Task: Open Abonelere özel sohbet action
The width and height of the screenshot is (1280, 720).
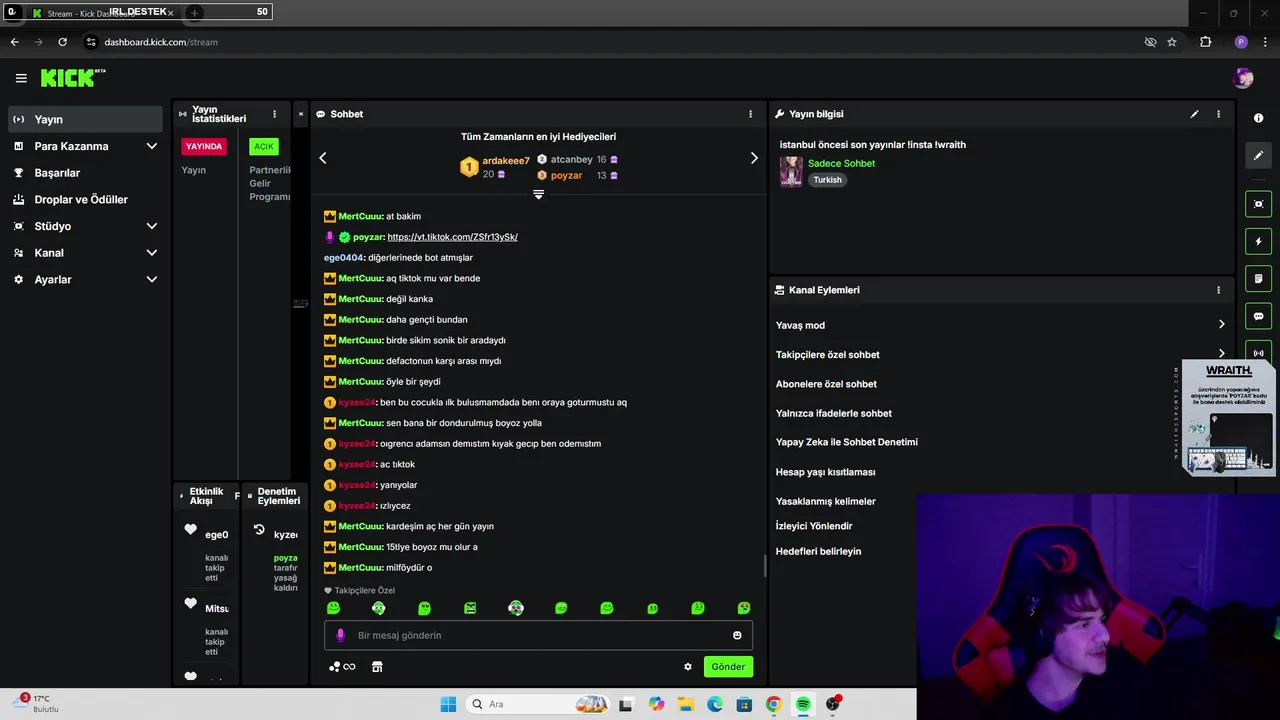Action: (826, 384)
